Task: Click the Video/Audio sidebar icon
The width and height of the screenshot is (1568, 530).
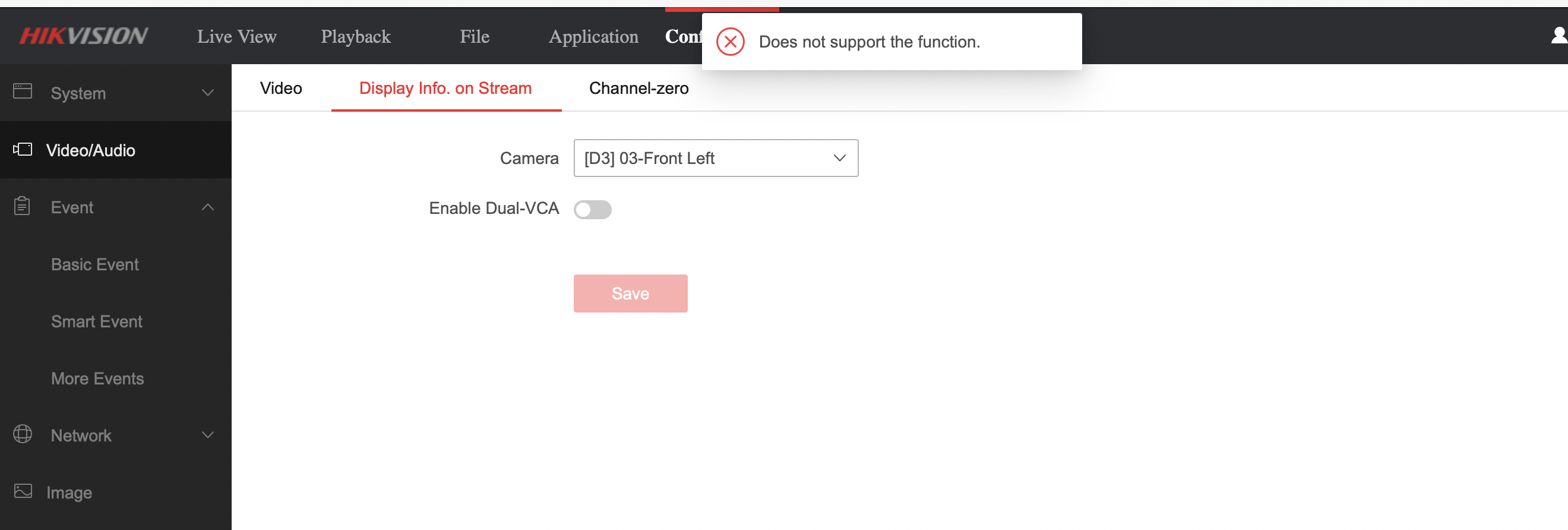Action: pos(23,149)
